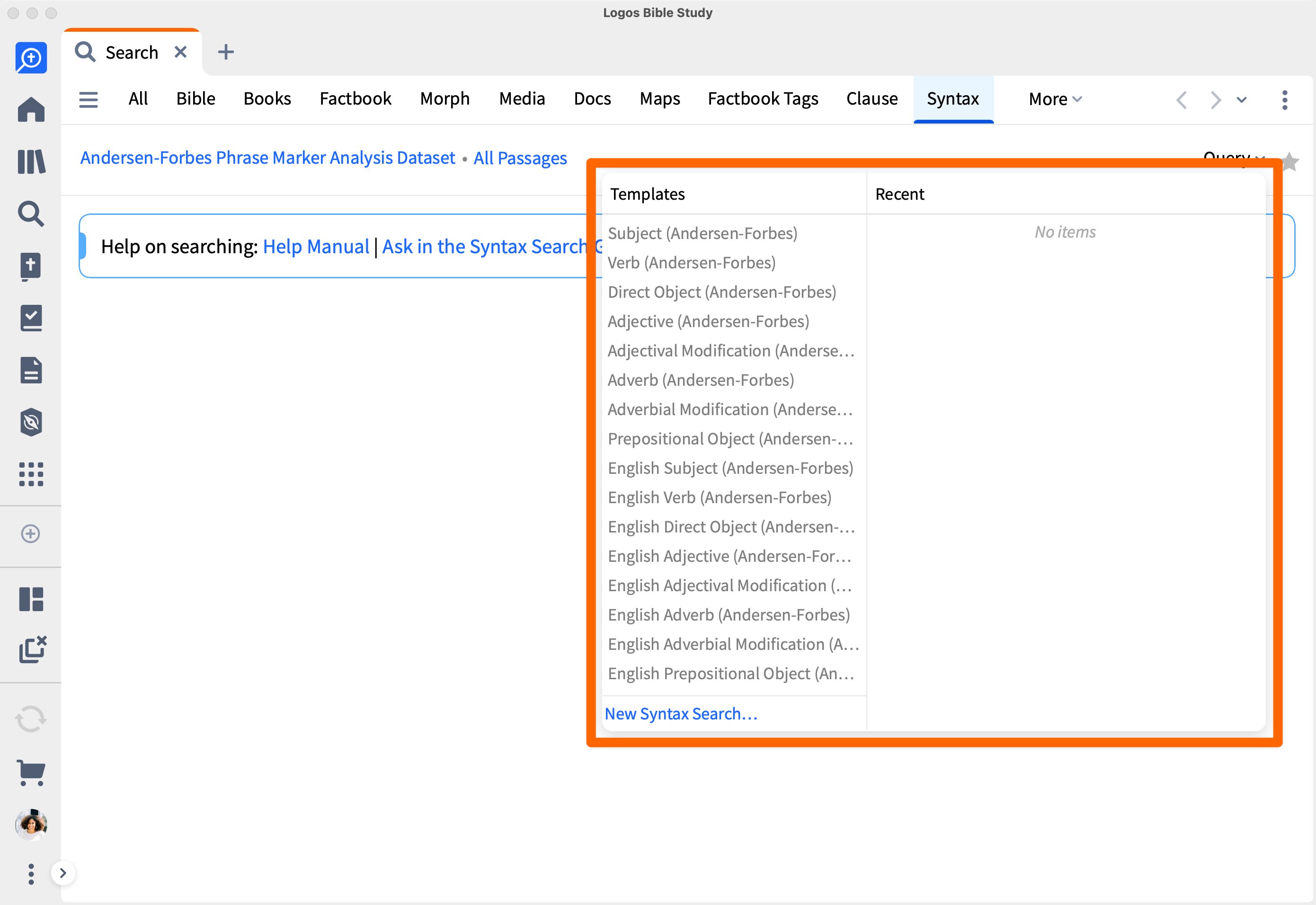
Task: Go forward with right chevron
Action: coord(1215,100)
